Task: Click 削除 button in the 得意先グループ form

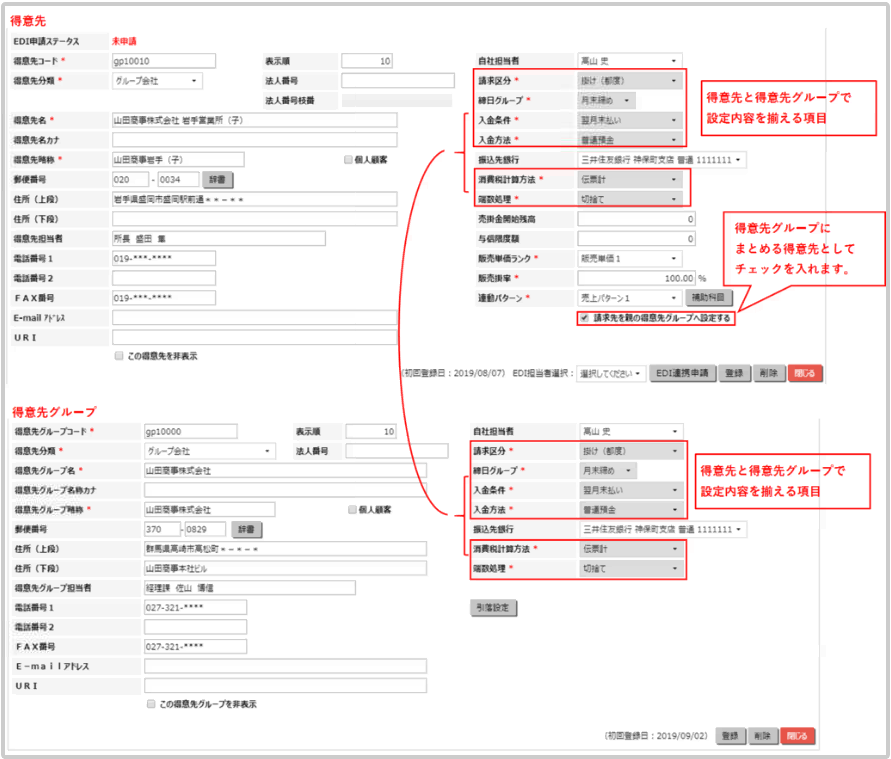Action: click(762, 735)
